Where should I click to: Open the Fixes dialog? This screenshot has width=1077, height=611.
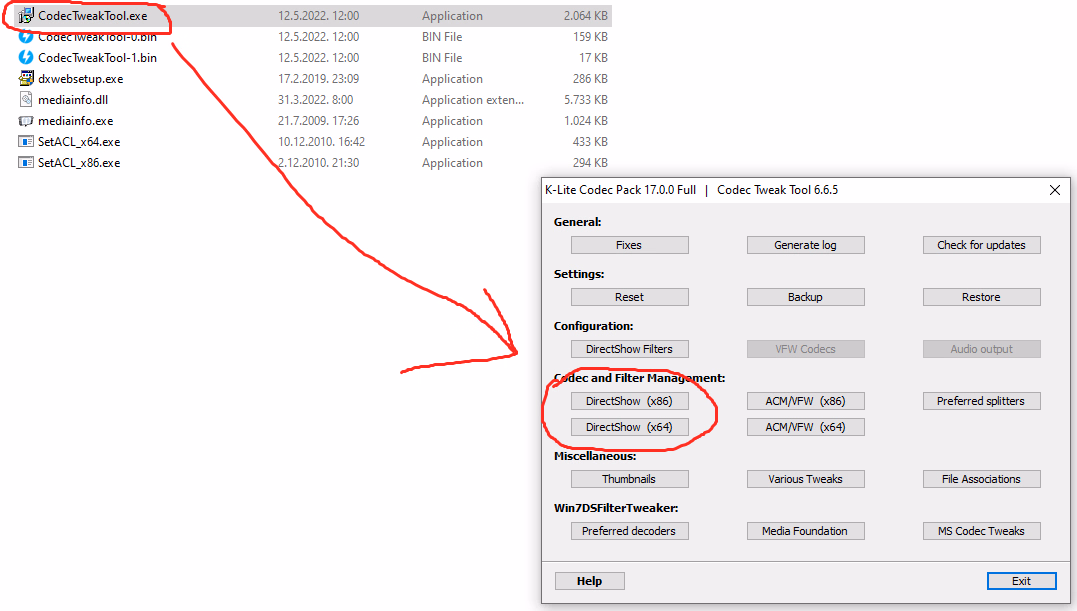[629, 245]
